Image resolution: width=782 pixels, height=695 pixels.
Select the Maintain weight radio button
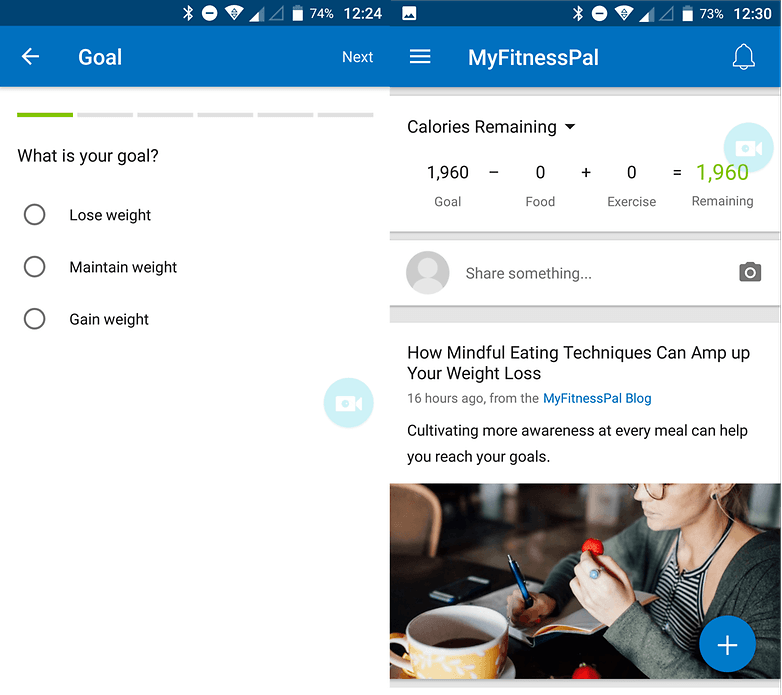coord(34,267)
